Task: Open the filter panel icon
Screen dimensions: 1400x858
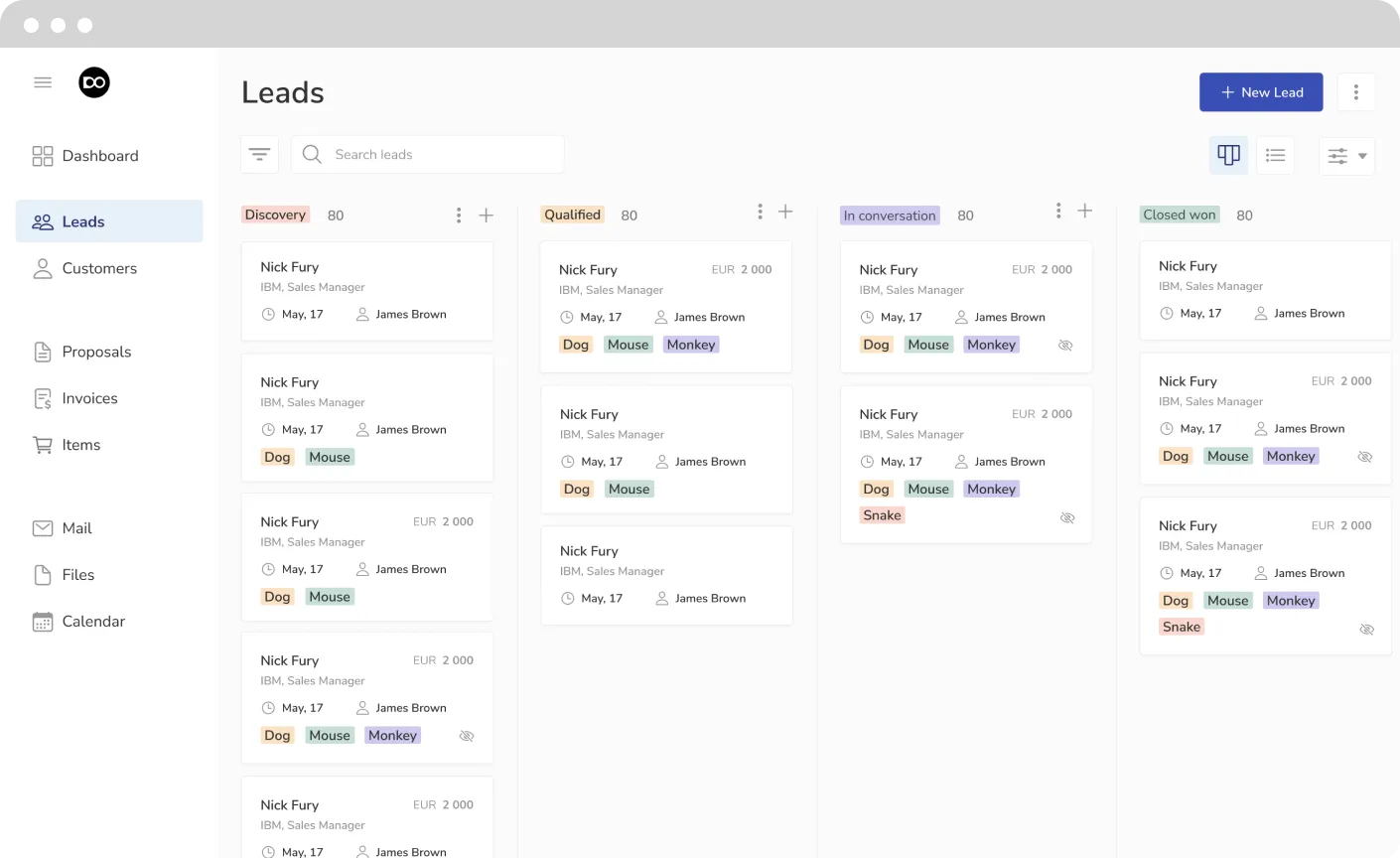Action: 259,154
